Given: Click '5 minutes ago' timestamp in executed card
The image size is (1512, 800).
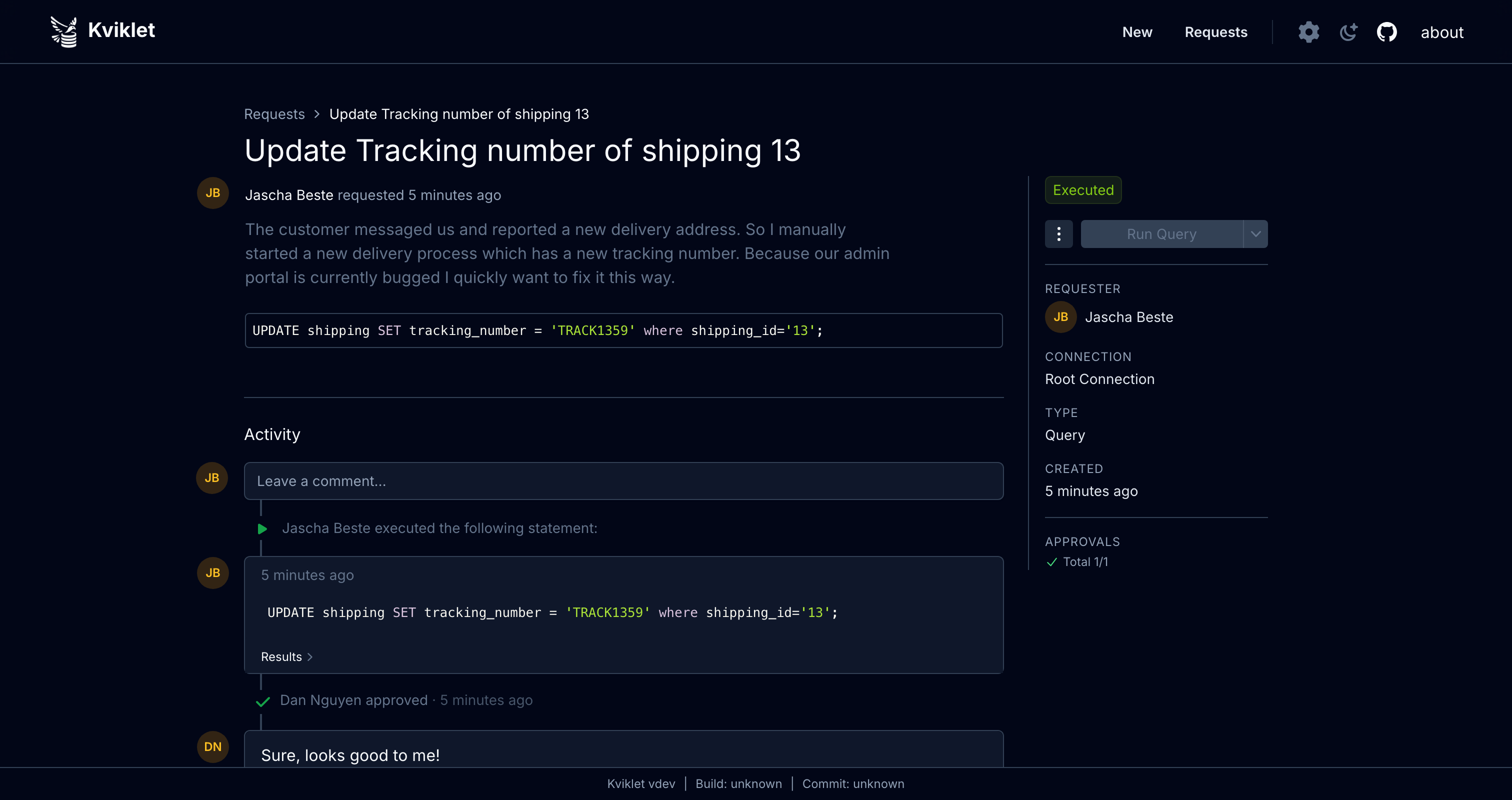Looking at the screenshot, I should click(307, 575).
